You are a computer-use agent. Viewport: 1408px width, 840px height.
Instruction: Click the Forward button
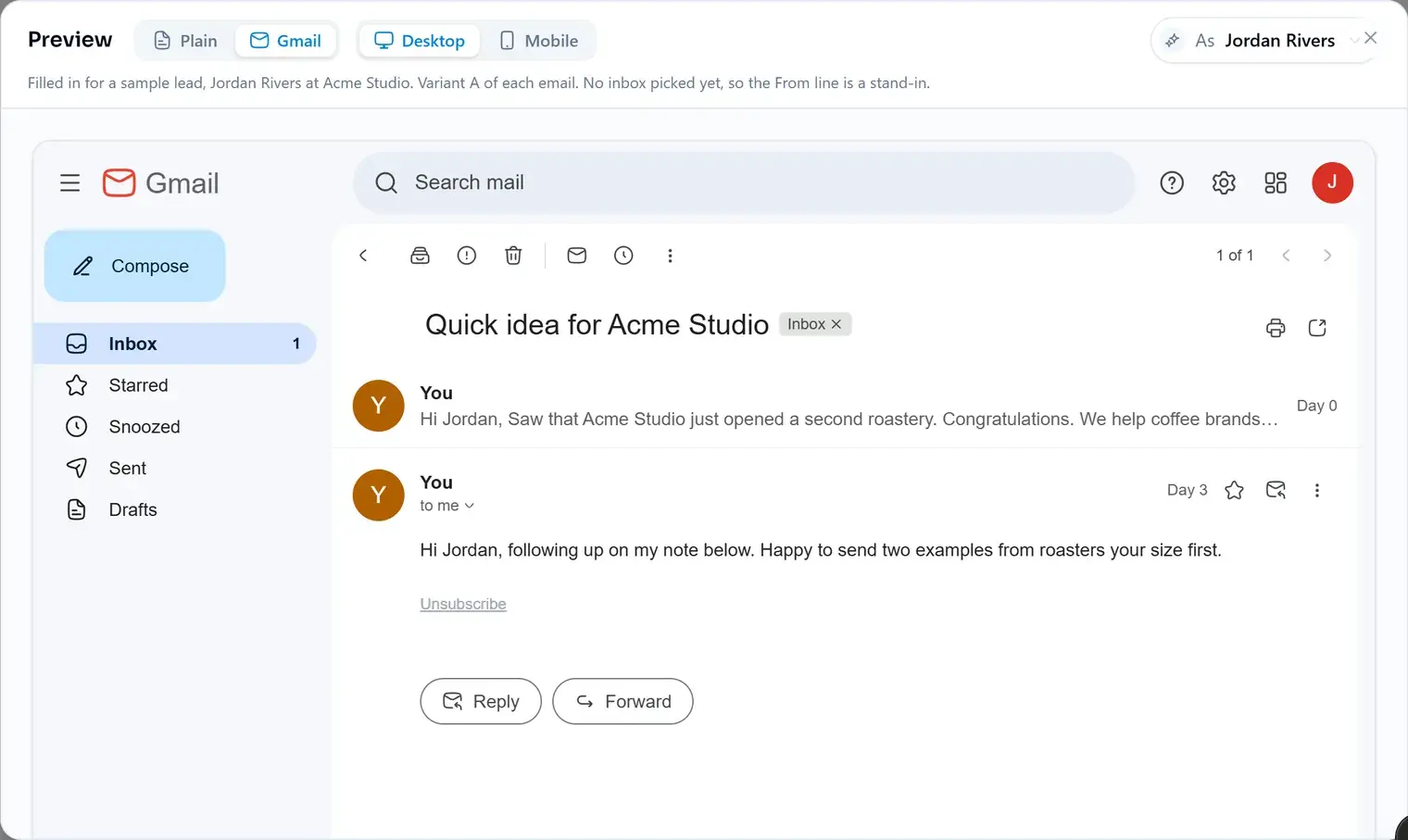pyautogui.click(x=622, y=701)
